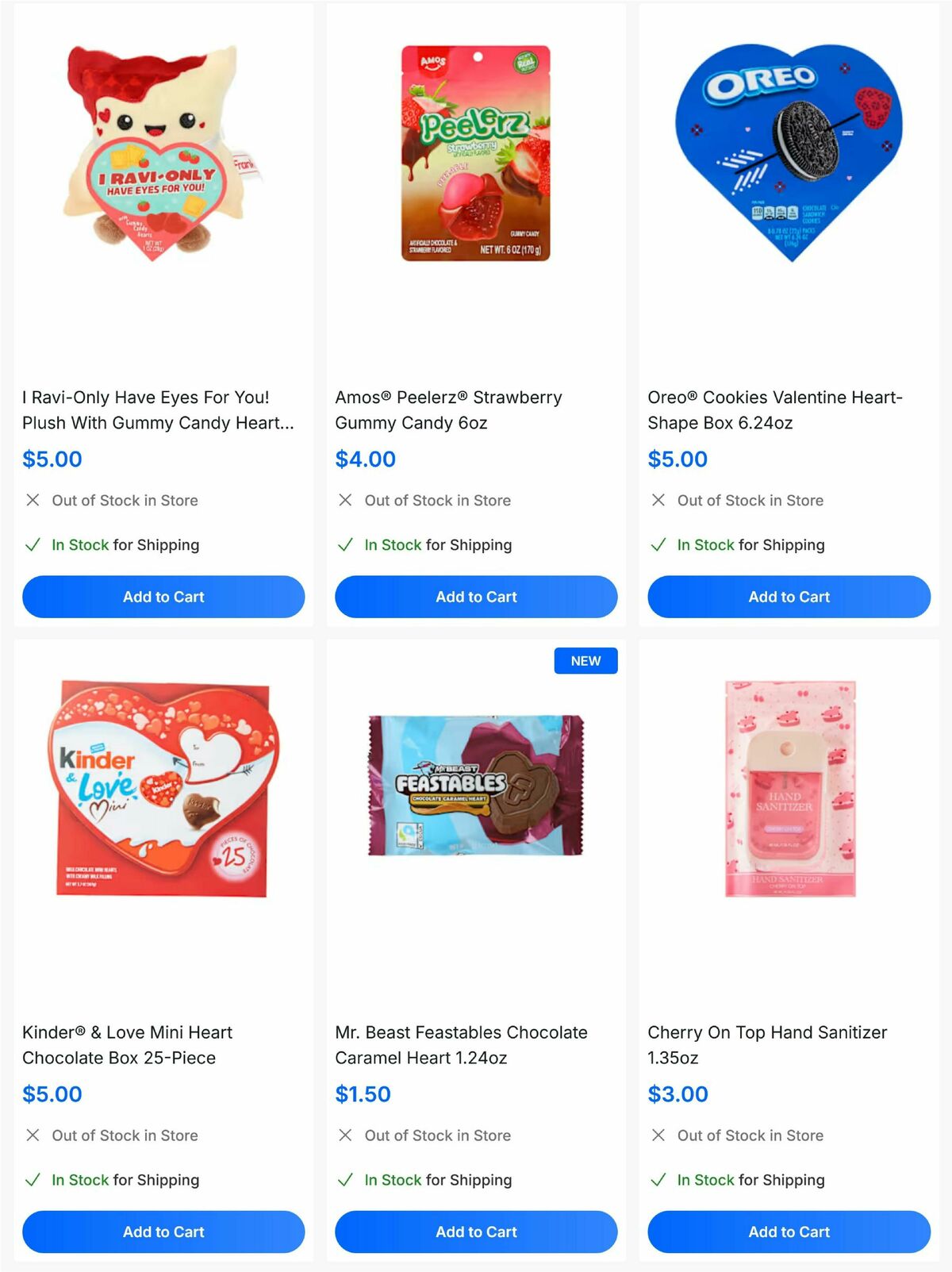The width and height of the screenshot is (952, 1272).
Task: Click the X icon under the hand sanitizer price
Action: click(657, 1136)
